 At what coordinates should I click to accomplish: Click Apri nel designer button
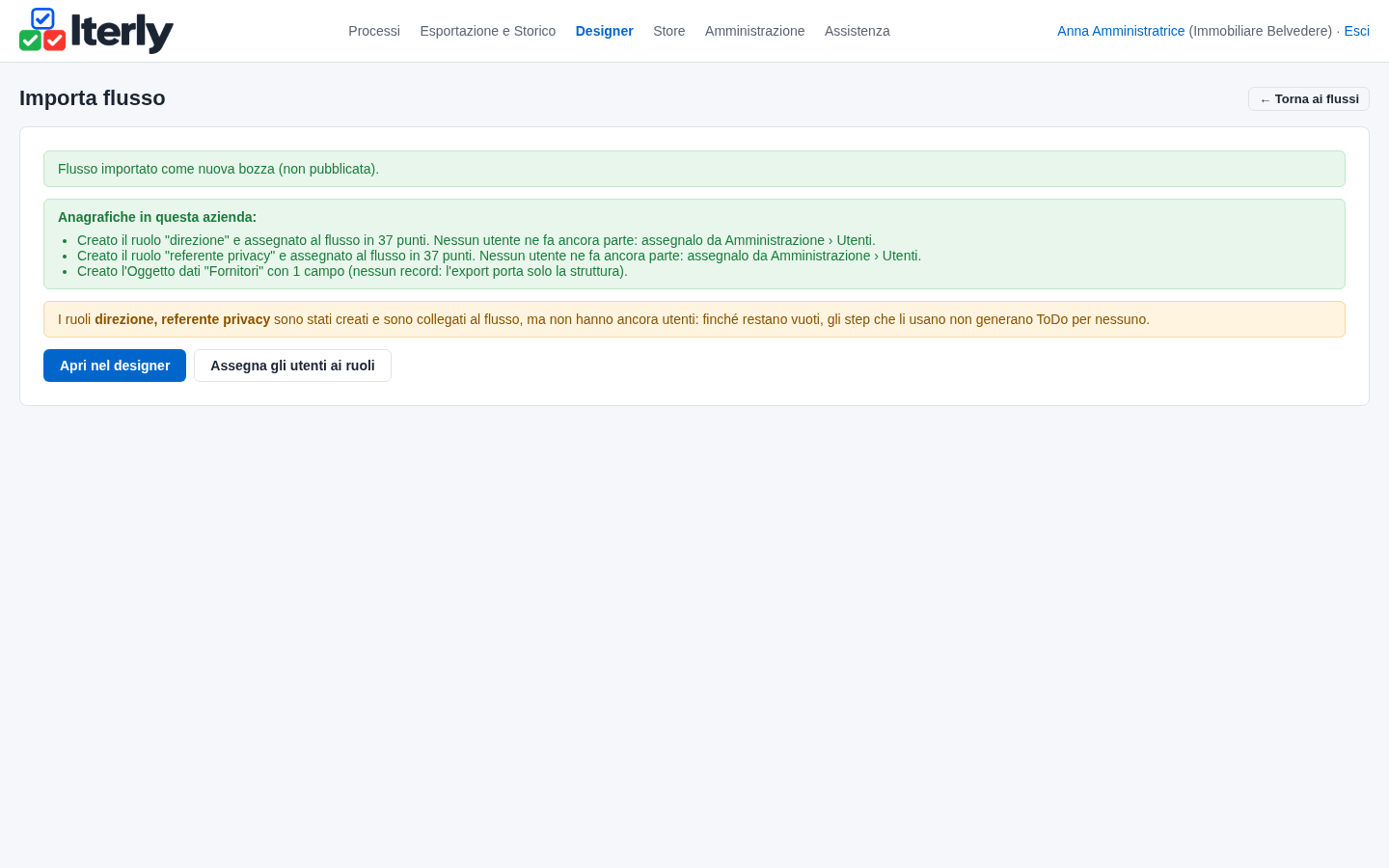coord(115,366)
